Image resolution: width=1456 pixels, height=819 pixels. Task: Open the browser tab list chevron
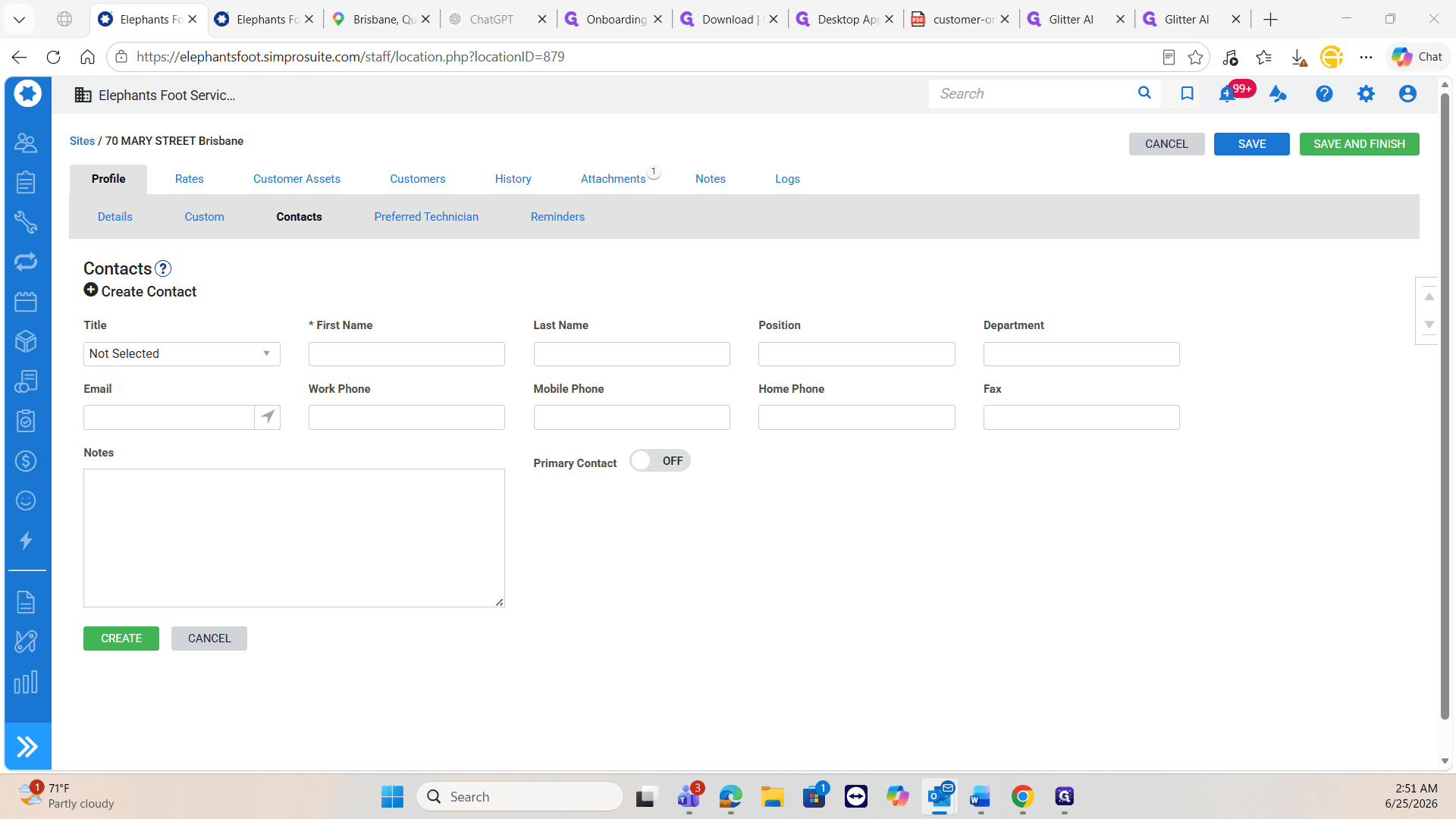(x=19, y=19)
